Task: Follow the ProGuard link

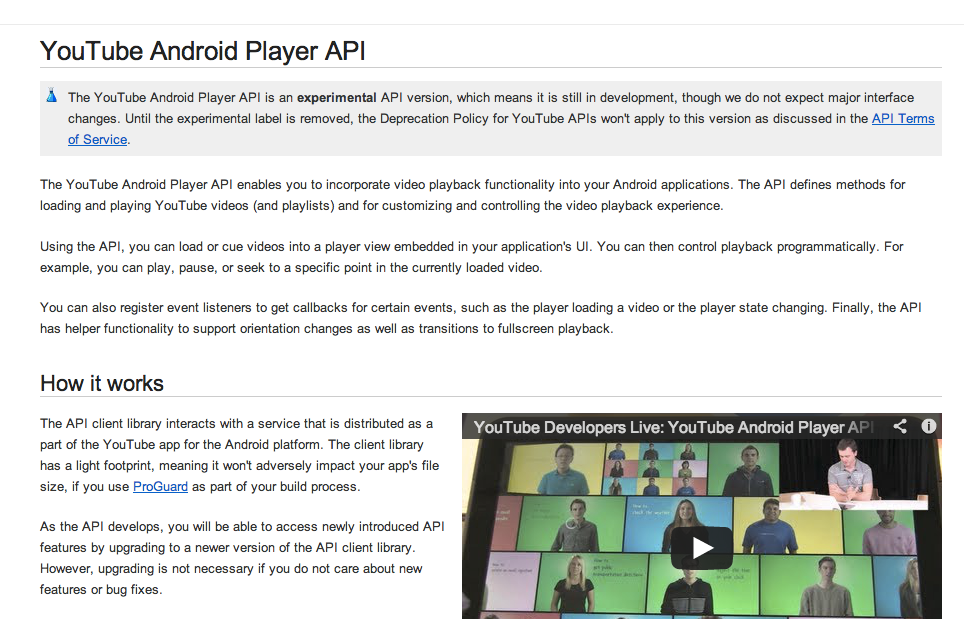Action: click(160, 486)
